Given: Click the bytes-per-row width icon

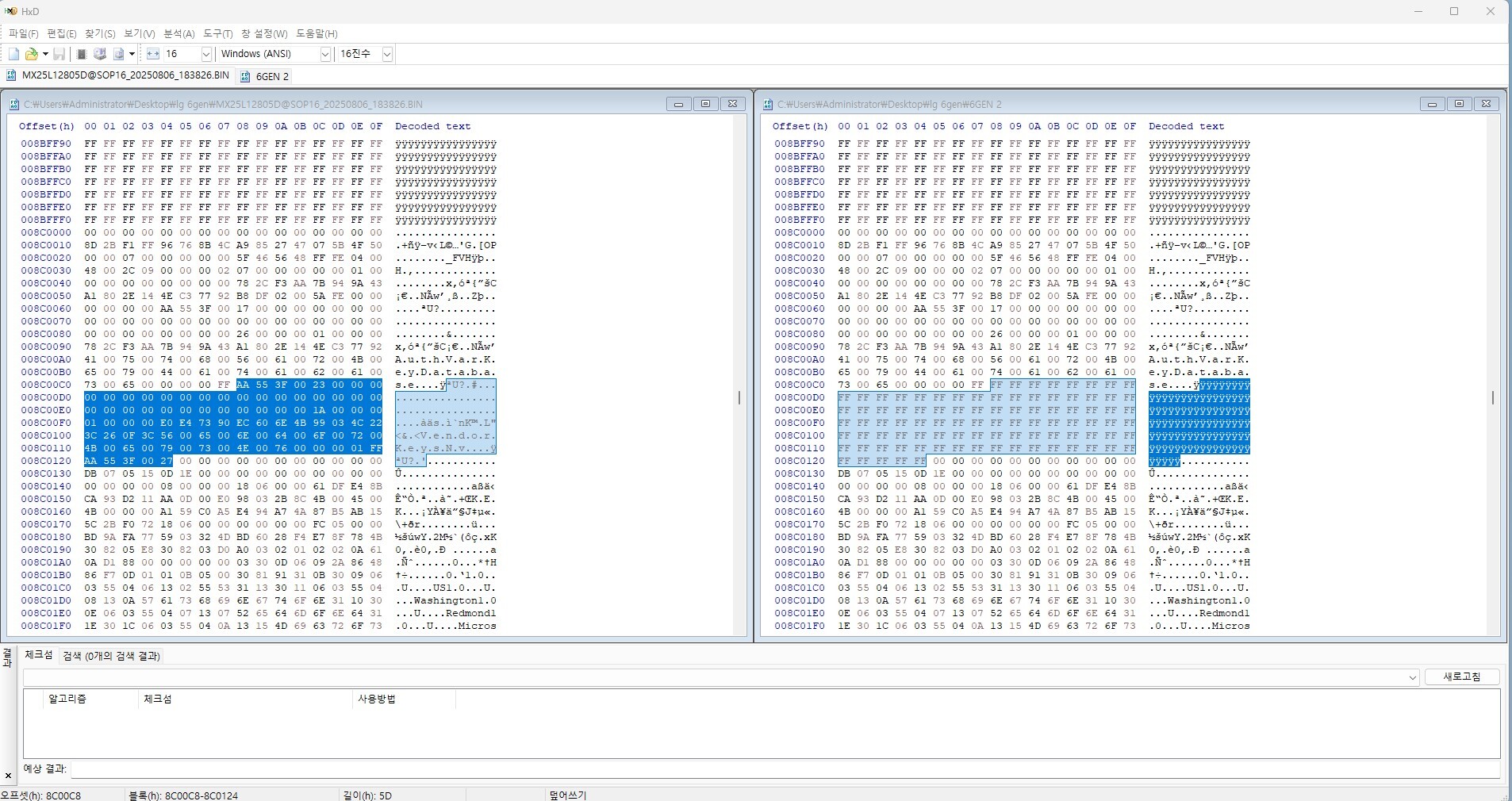Looking at the screenshot, I should [153, 54].
